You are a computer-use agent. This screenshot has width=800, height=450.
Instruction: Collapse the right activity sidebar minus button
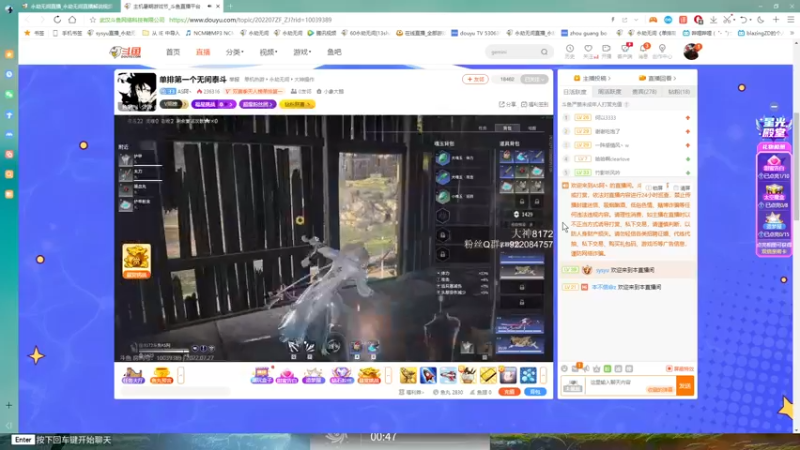pos(774,107)
